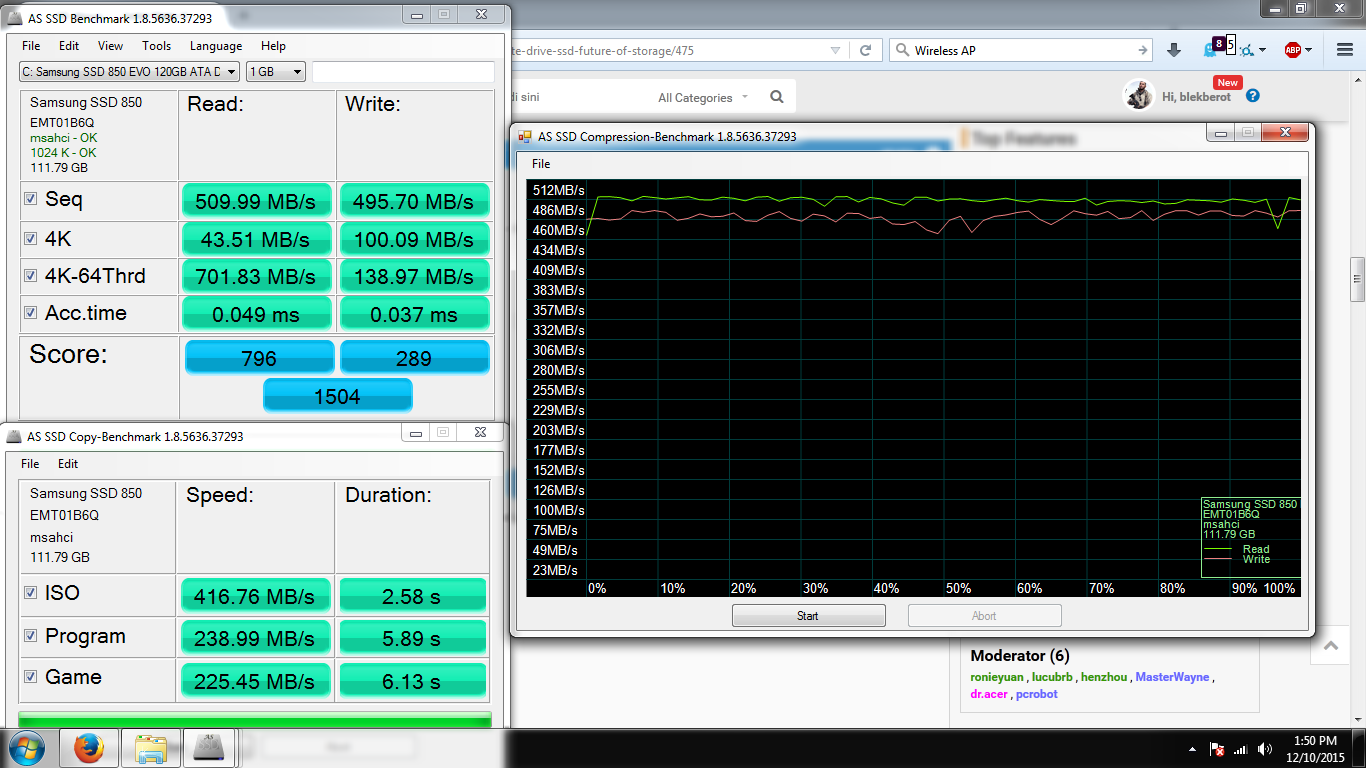Open moderator pcrobot profile link
Screen dimensions: 1366x768
1037,694
